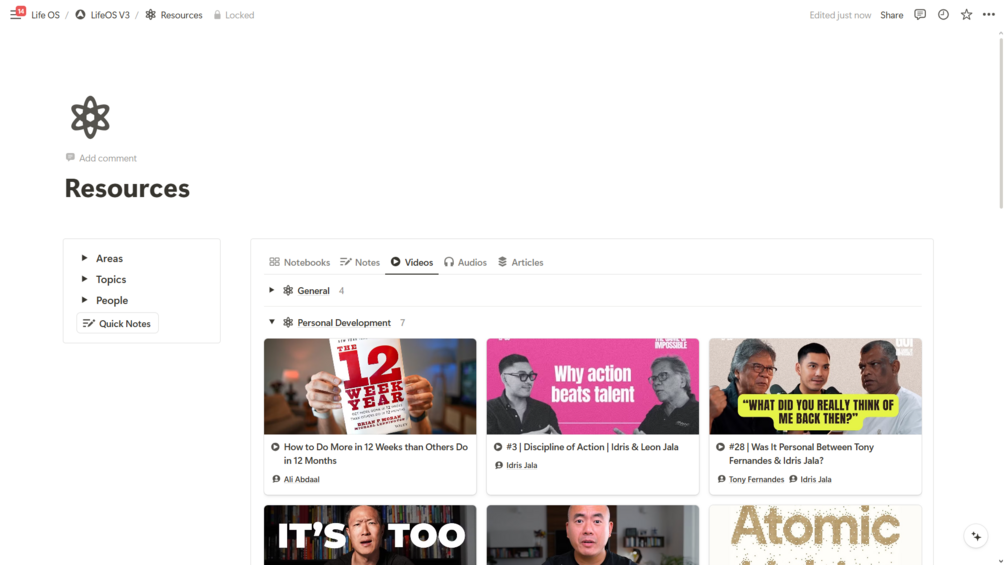Viewport: 1005px width, 565px height.
Task: Click 'Edited just now' status text
Action: coord(840,15)
